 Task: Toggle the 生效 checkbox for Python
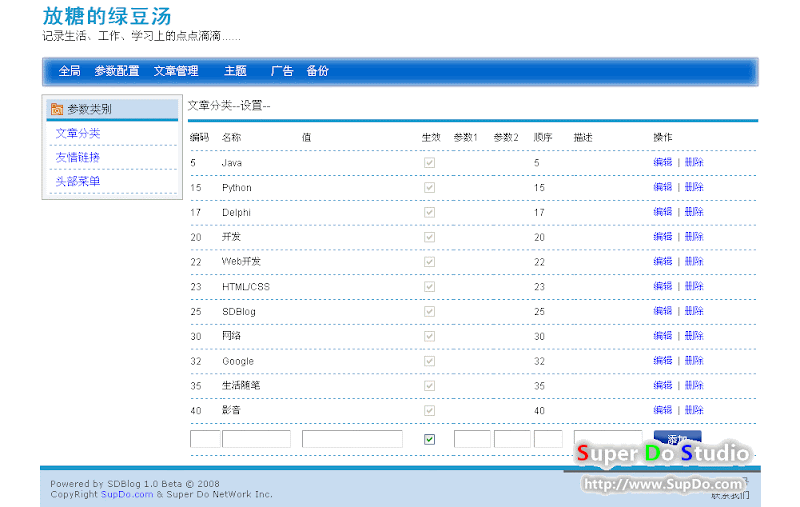click(x=430, y=187)
